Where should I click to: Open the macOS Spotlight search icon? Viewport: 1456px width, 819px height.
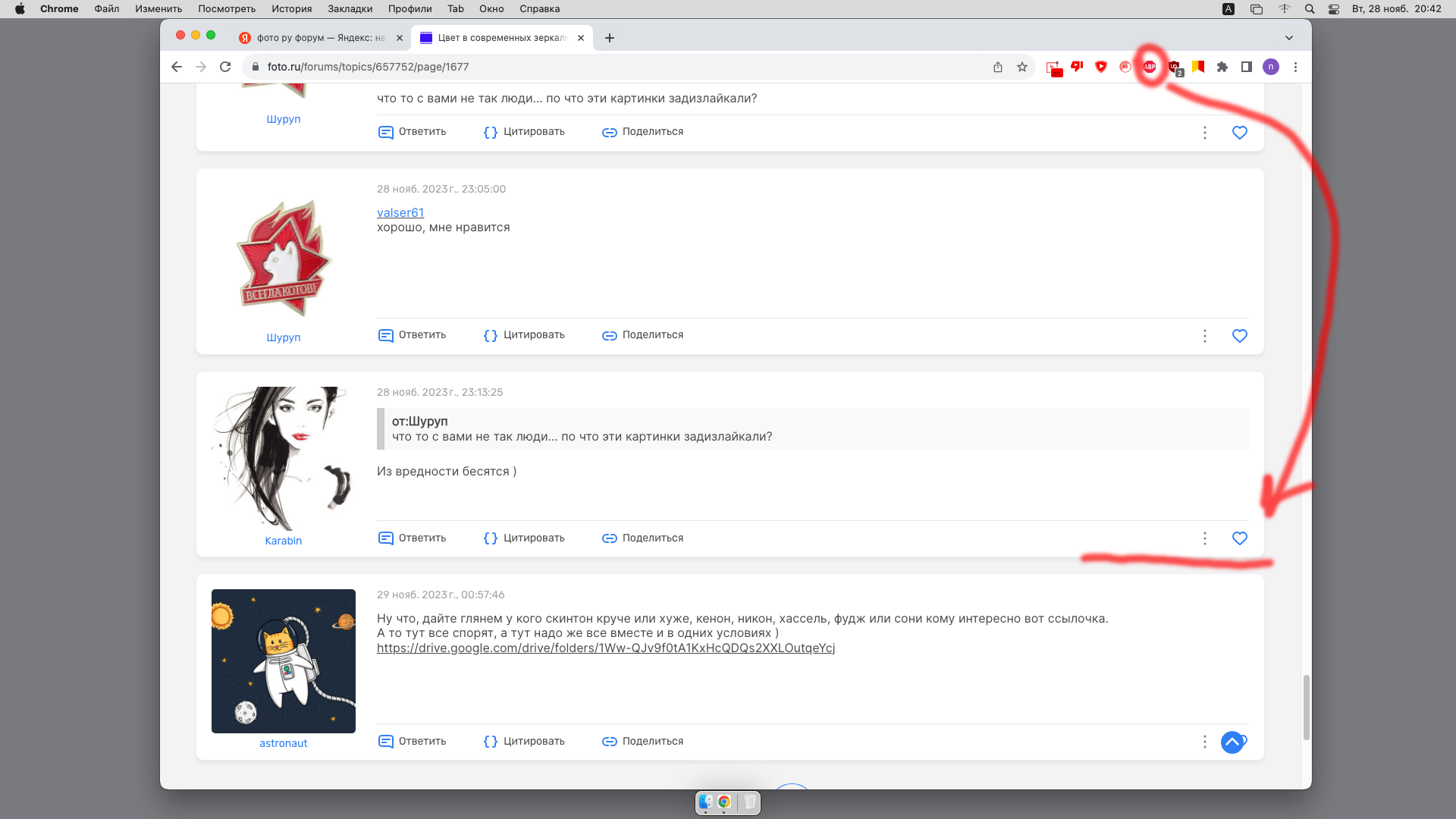pos(1310,9)
